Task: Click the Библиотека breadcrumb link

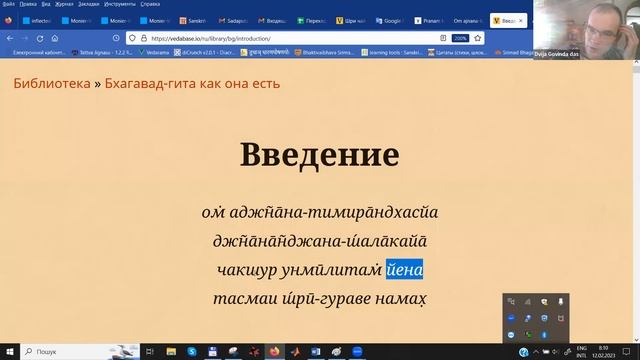Action: [x=52, y=83]
